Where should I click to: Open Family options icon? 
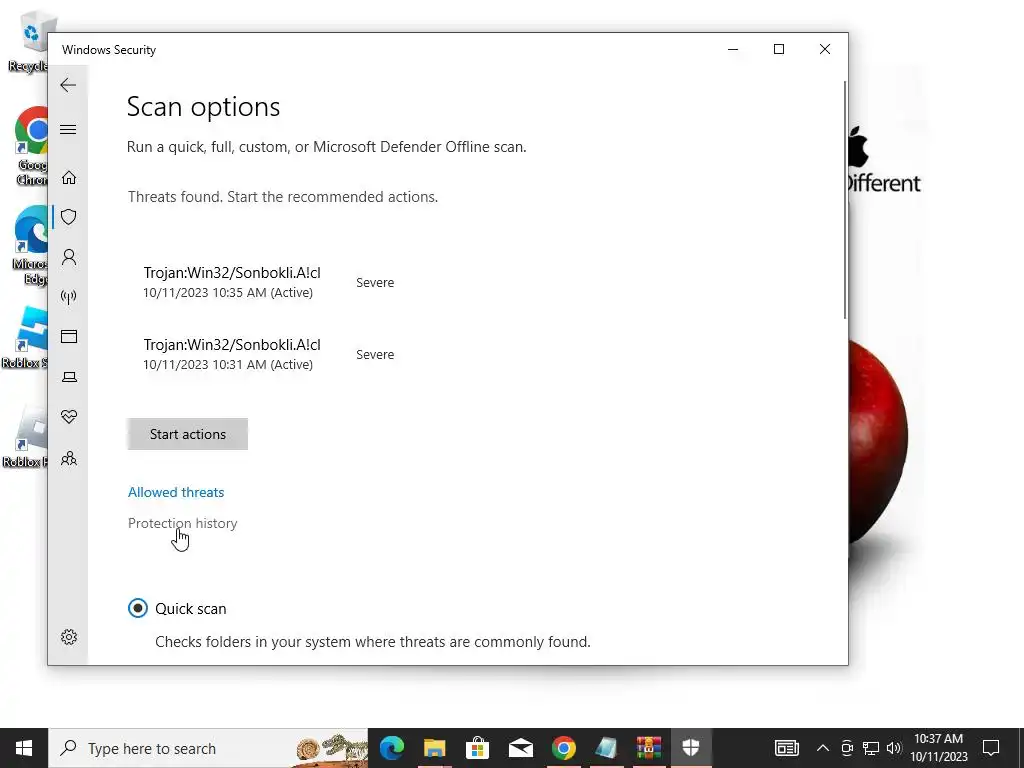pyautogui.click(x=69, y=458)
